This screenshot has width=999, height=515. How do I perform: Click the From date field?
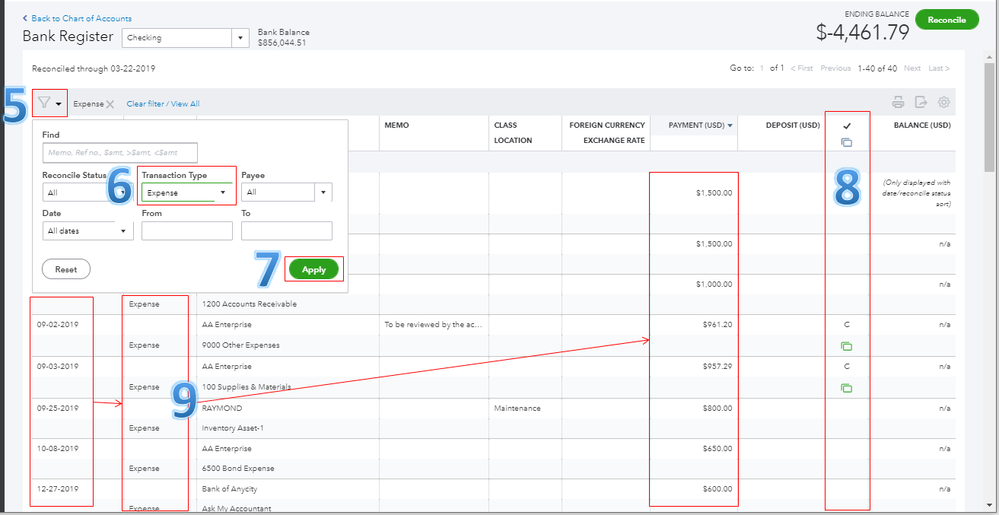click(187, 231)
